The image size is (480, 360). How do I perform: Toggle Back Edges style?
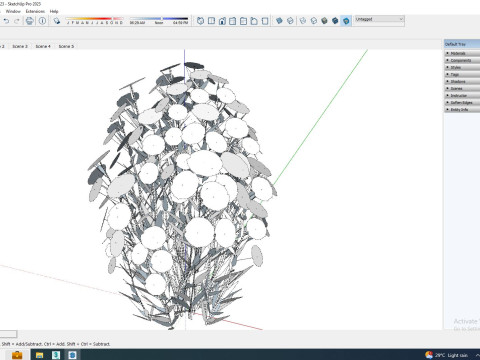[x=290, y=21]
